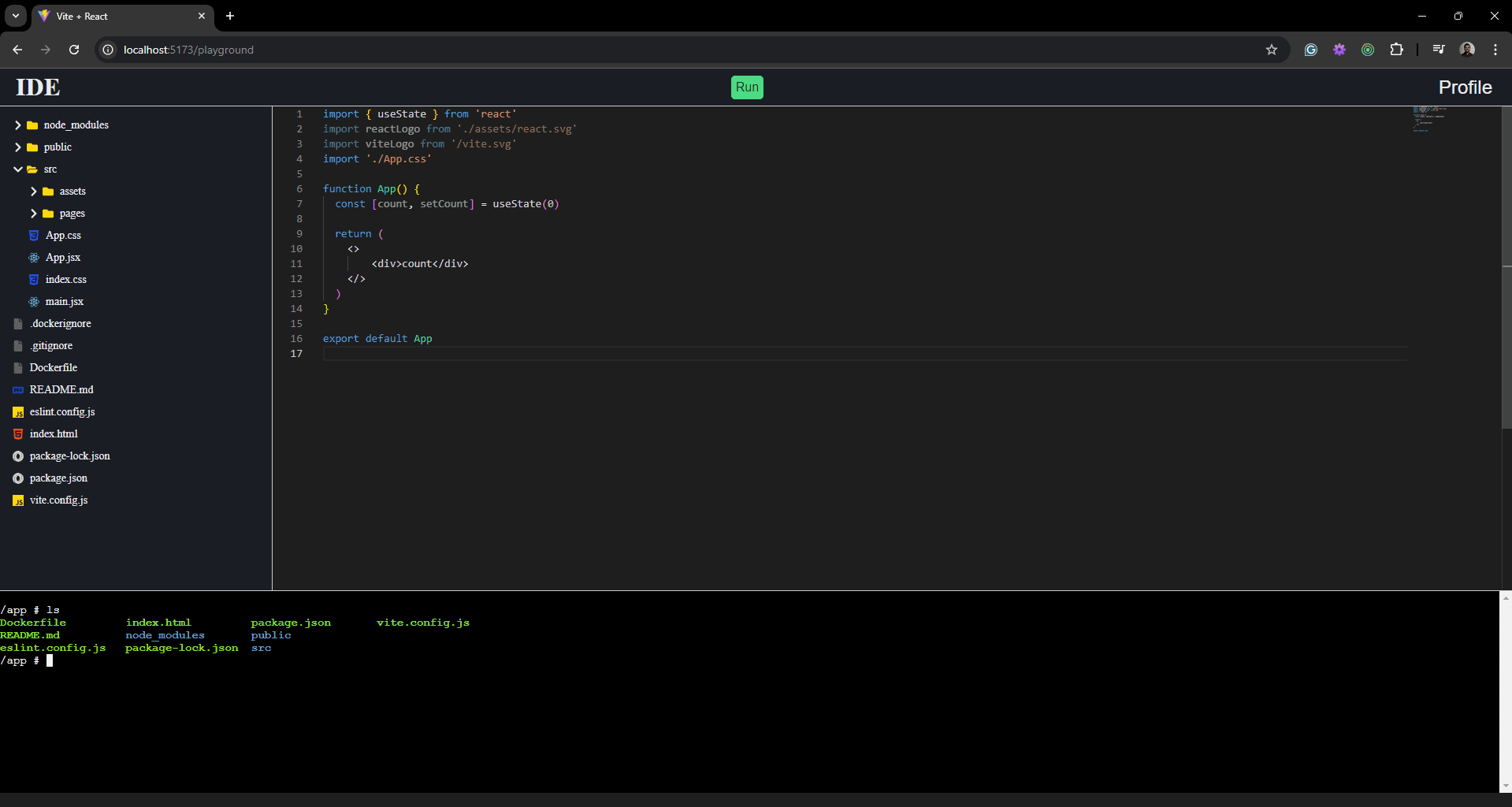Click the IDE logo text
Screen dimensions: 1512x807
click(x=38, y=87)
